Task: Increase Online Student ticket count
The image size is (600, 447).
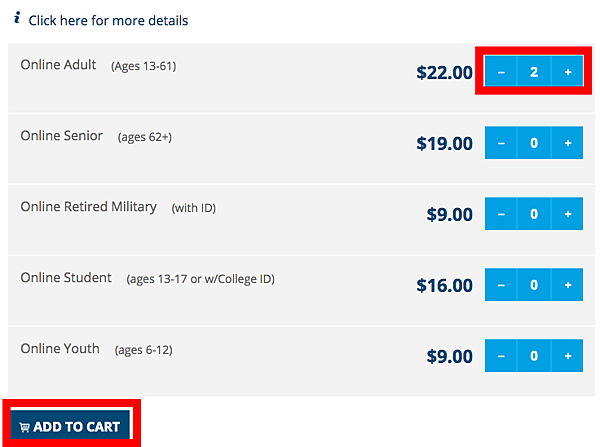Action: pos(567,285)
